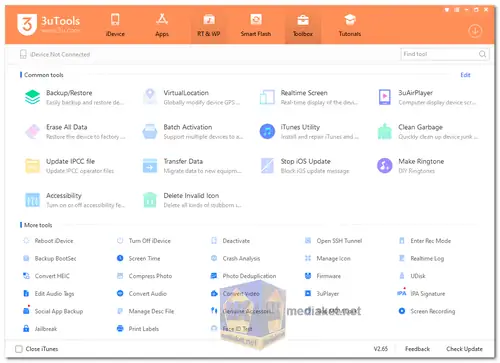The image size is (500, 363).
Task: Launch VirtualLocation via its pin icon
Action: click(x=150, y=96)
